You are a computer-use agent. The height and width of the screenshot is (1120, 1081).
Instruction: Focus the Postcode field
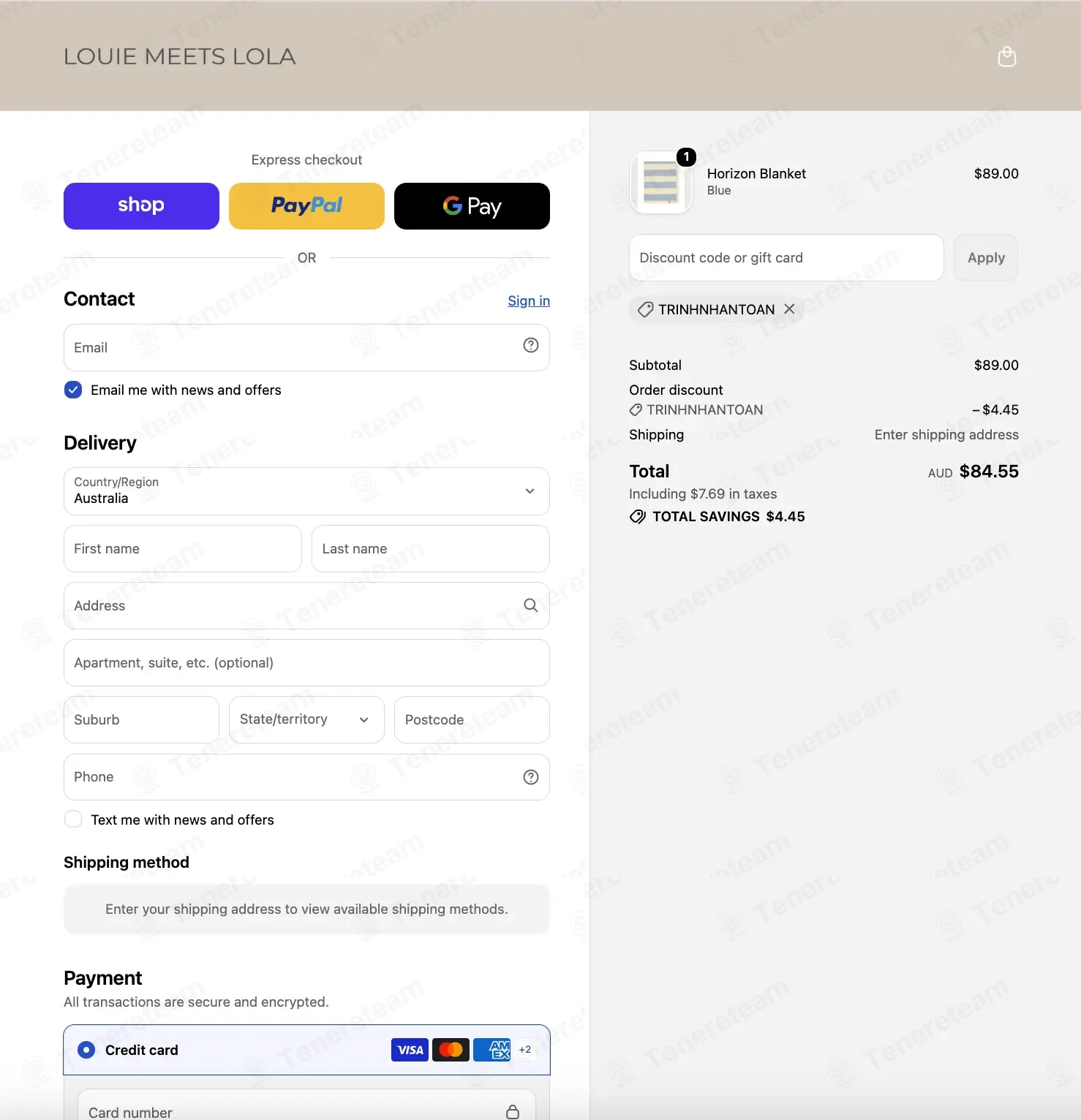[472, 720]
